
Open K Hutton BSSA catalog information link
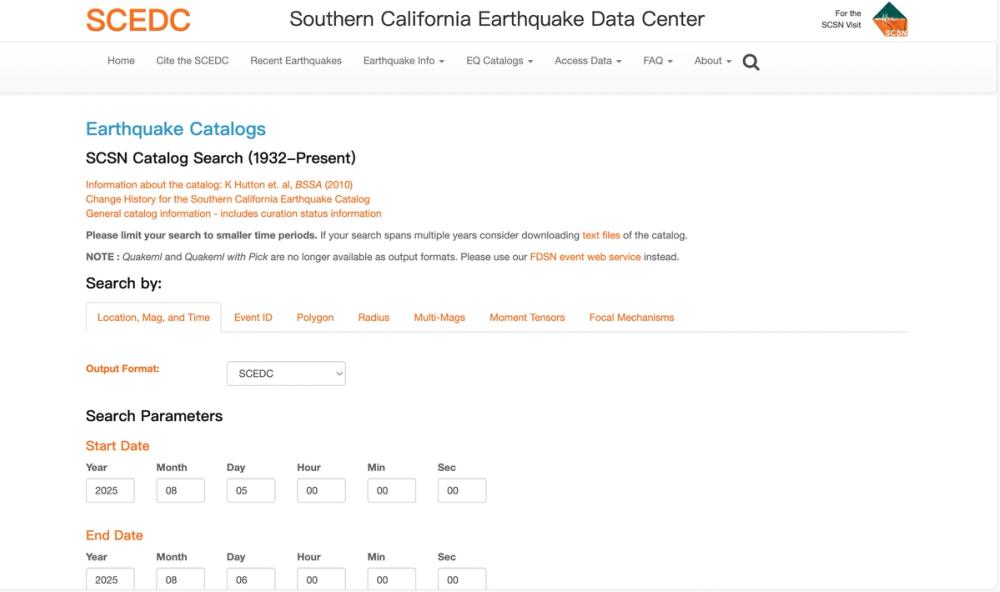pos(219,185)
